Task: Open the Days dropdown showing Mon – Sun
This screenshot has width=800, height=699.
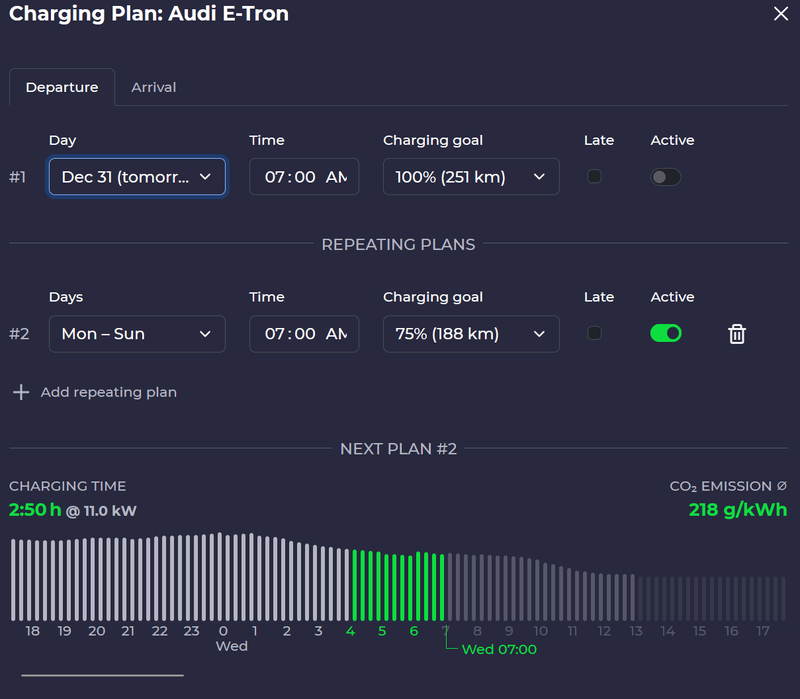Action: tap(137, 334)
